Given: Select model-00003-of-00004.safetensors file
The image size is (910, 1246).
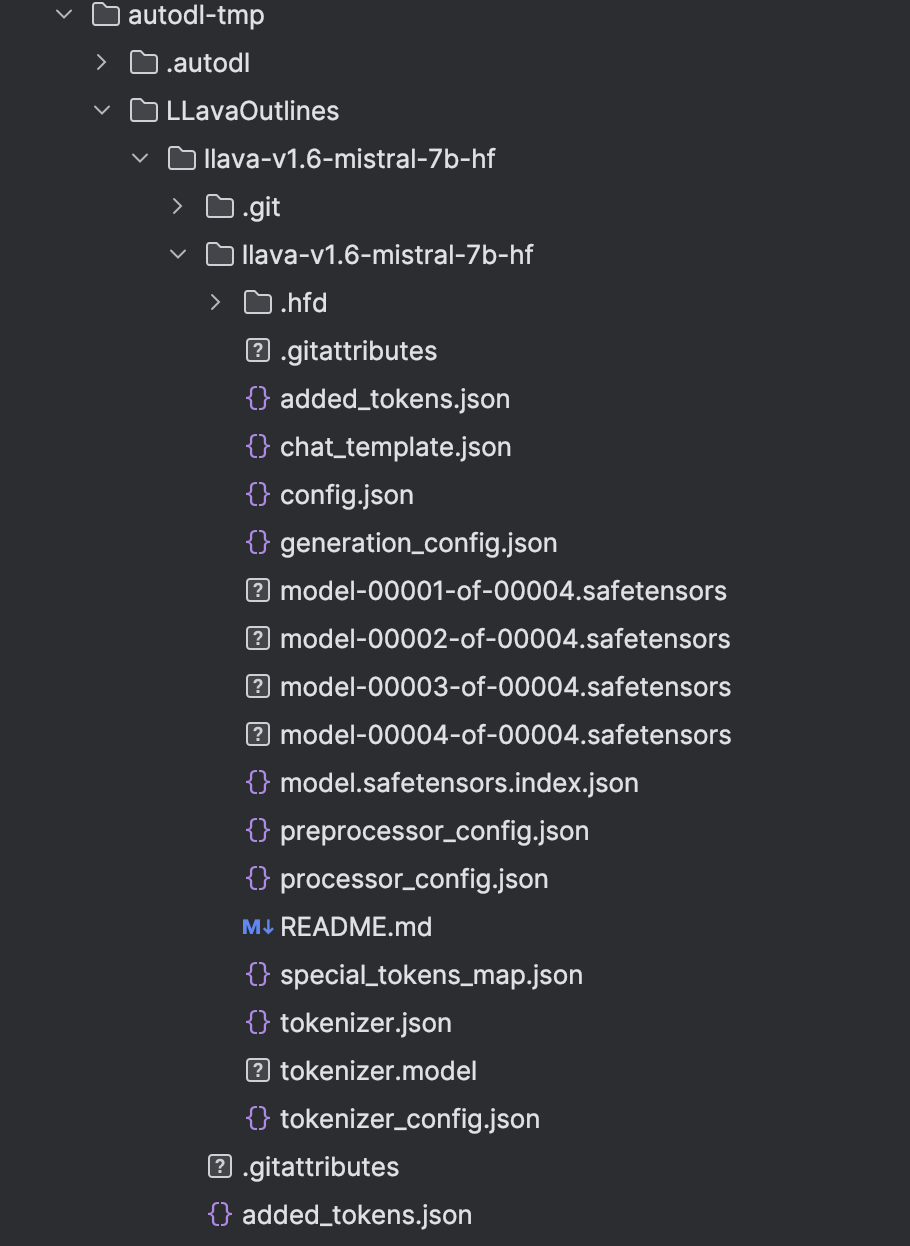Looking at the screenshot, I should (x=505, y=687).
